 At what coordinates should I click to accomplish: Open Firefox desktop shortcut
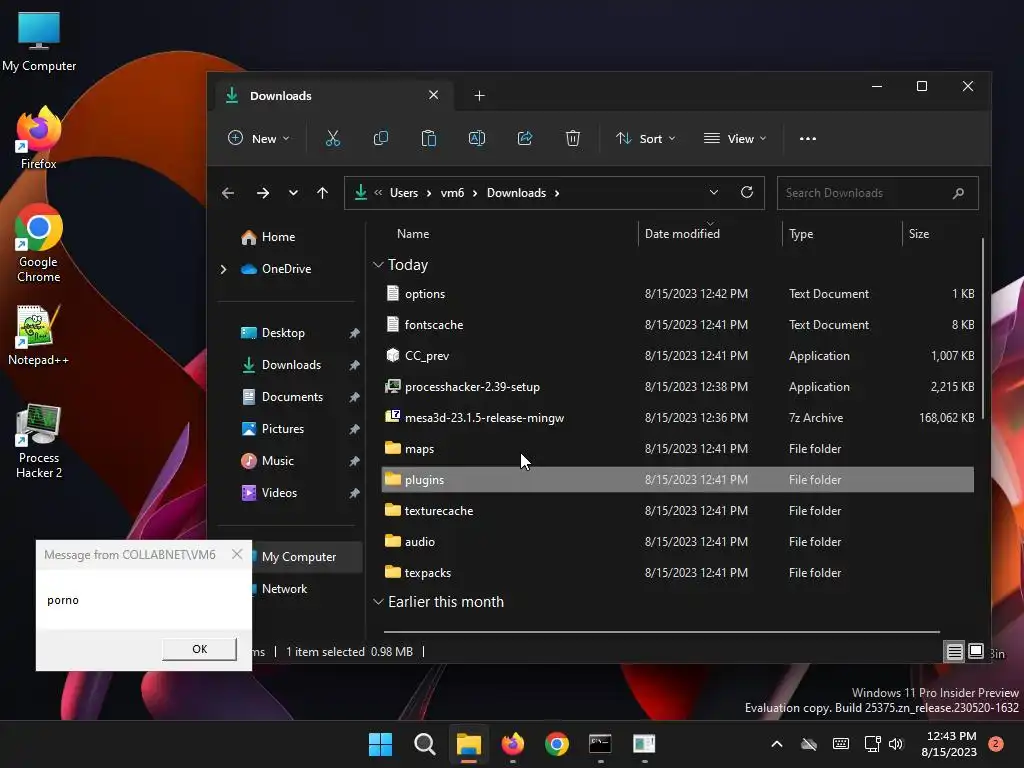point(39,138)
